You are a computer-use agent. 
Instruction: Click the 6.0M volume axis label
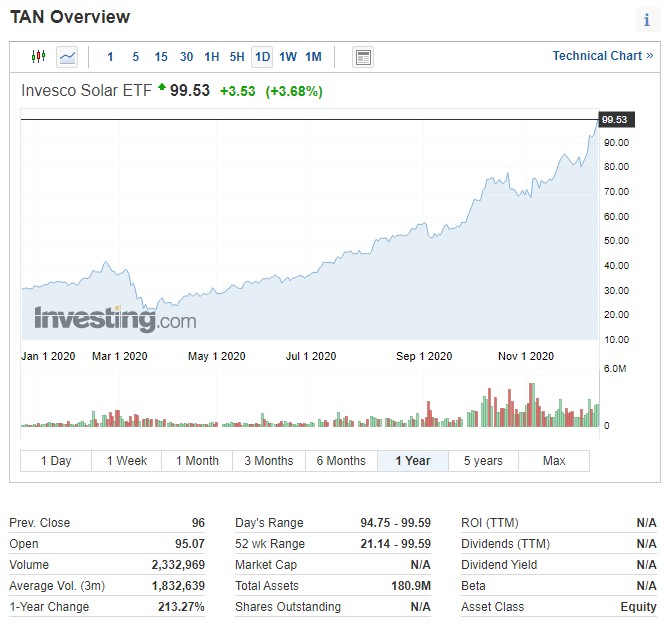(615, 369)
